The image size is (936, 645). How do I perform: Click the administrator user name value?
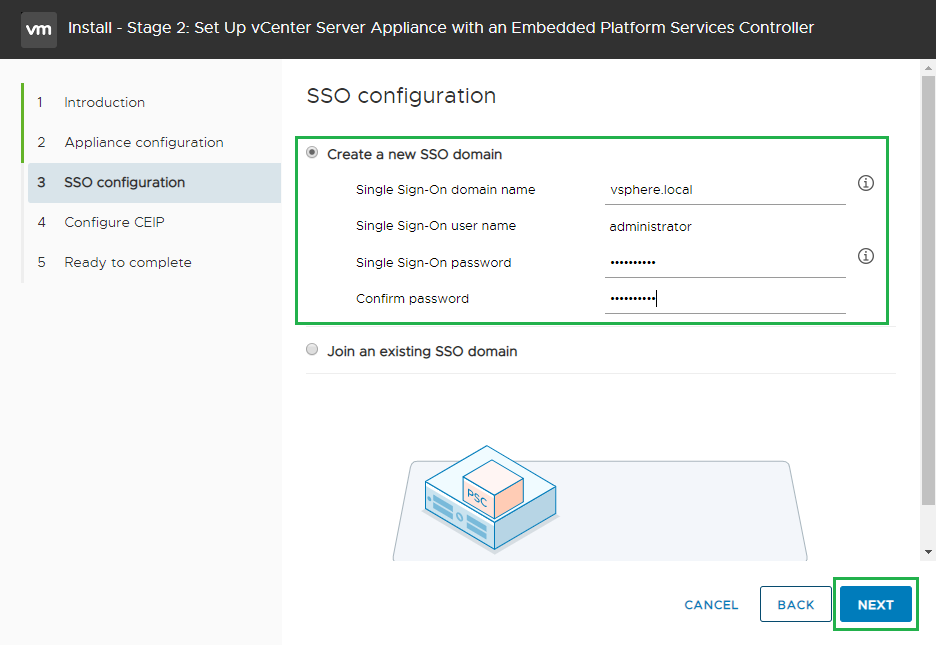pyautogui.click(x=650, y=227)
